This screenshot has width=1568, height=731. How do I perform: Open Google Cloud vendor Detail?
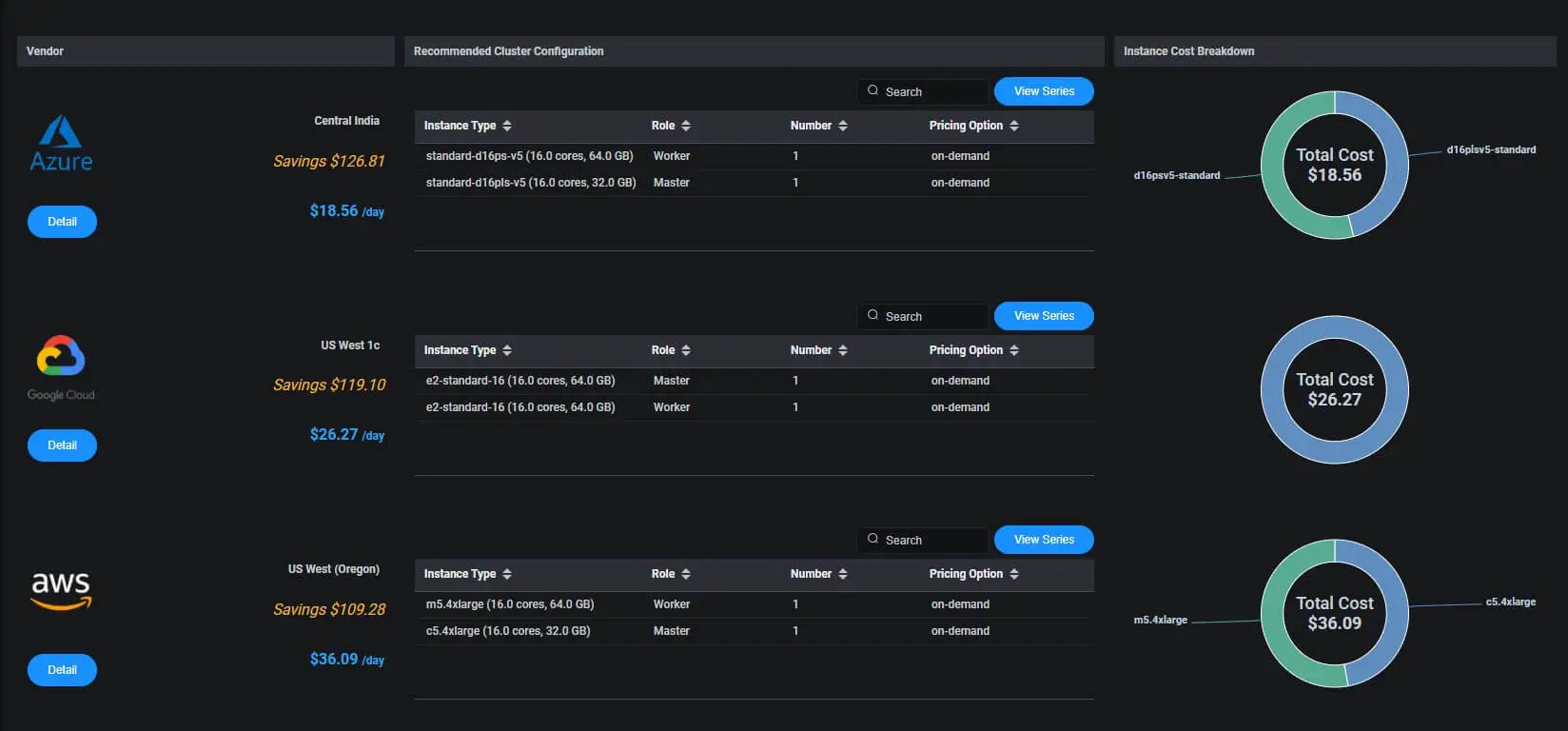click(62, 445)
